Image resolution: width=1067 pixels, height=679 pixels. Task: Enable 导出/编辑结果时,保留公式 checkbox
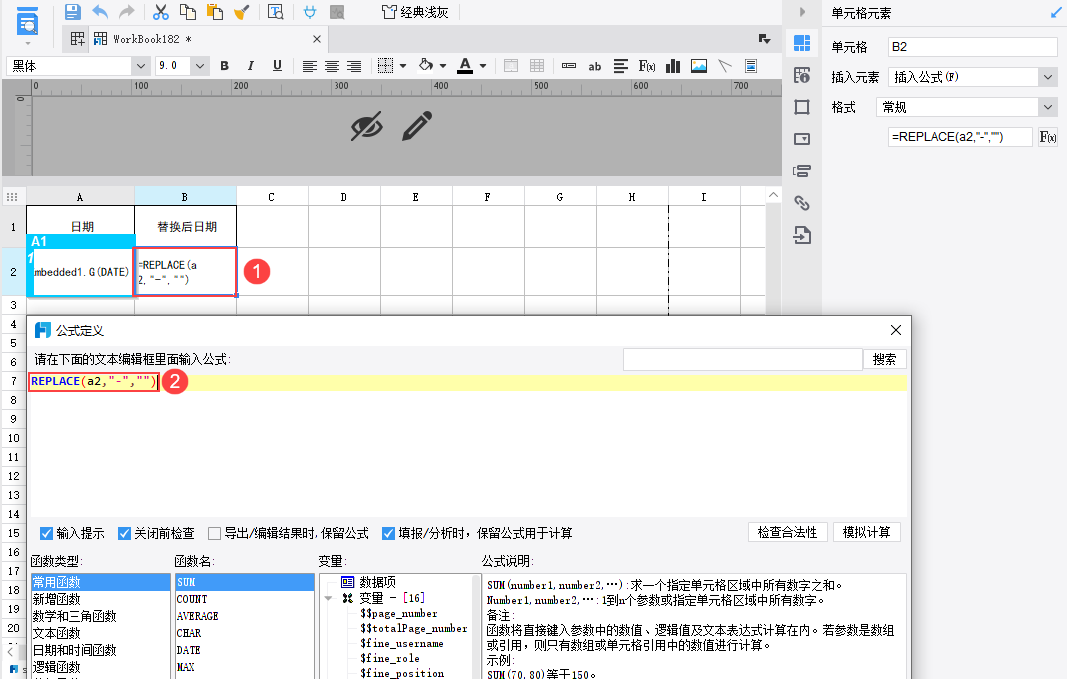pos(214,533)
